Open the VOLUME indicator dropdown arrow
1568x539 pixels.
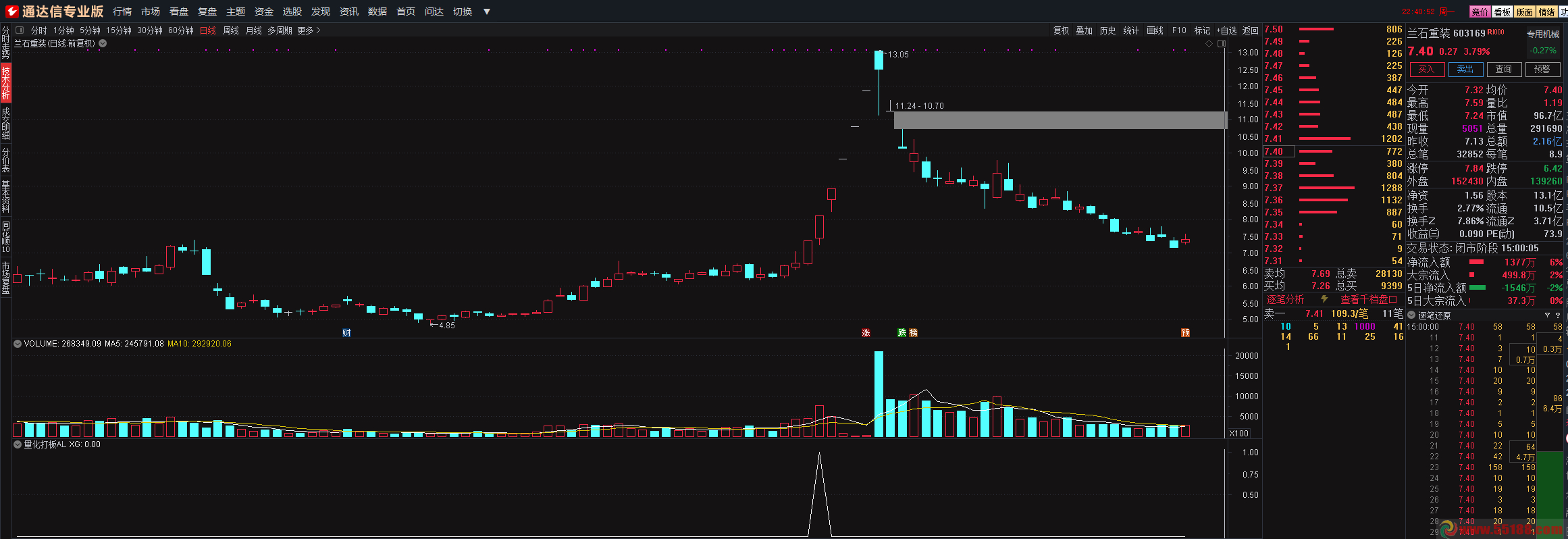coord(18,344)
